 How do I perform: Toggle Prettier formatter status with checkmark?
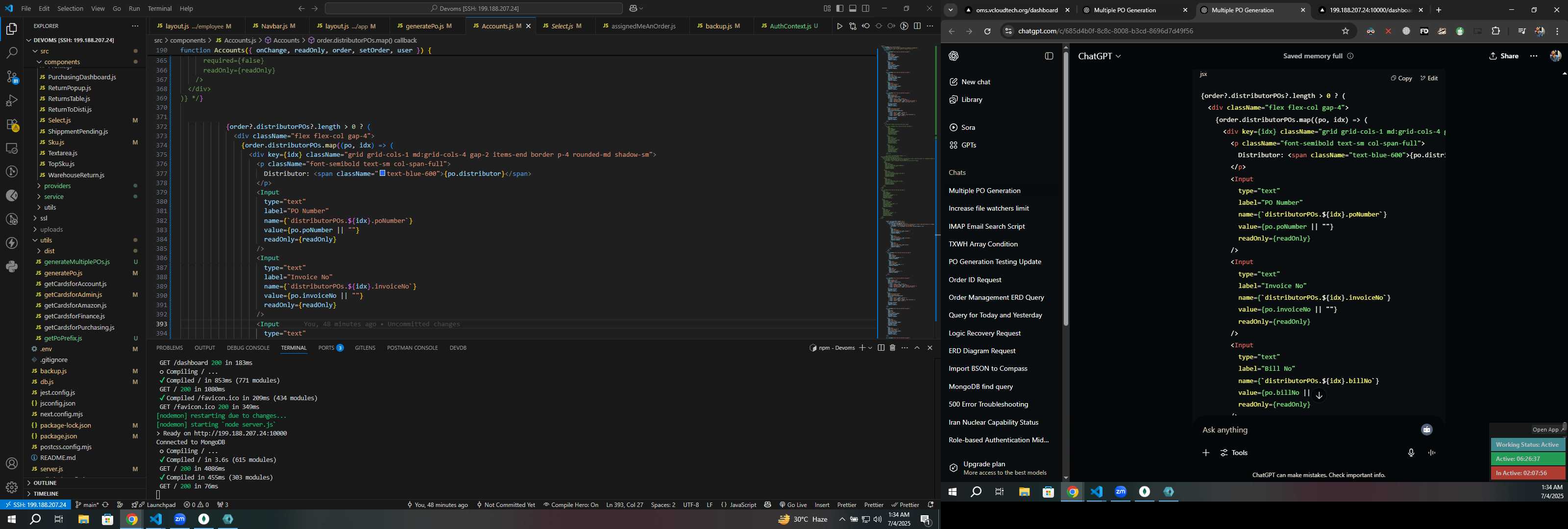coord(905,505)
